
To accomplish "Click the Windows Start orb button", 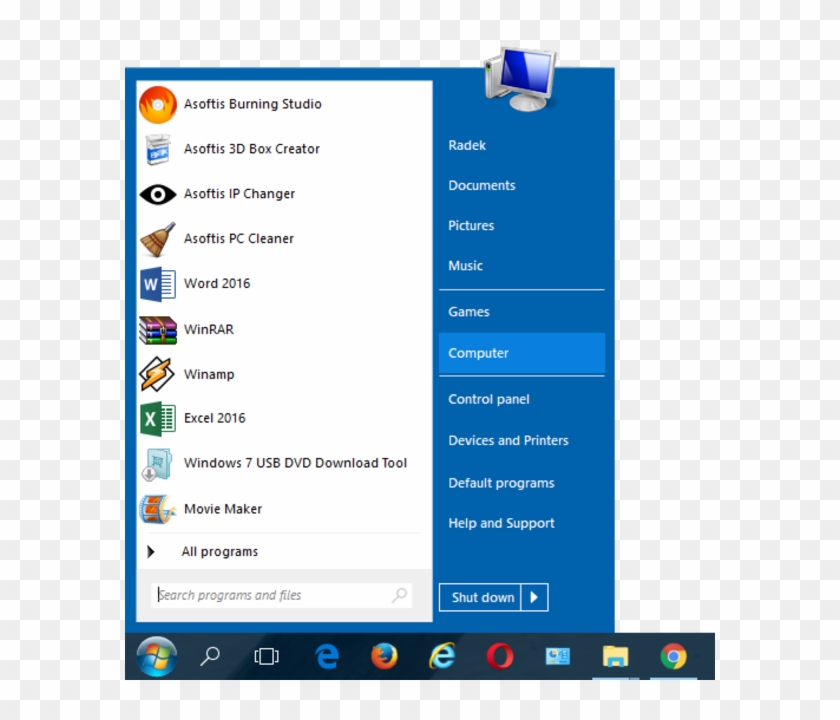I will click(x=156, y=656).
